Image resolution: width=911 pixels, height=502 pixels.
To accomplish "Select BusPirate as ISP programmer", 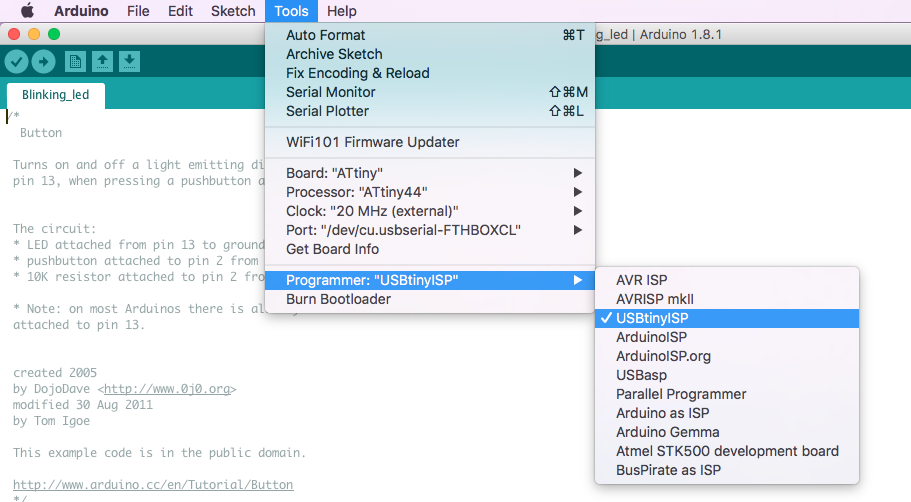I will [727, 470].
